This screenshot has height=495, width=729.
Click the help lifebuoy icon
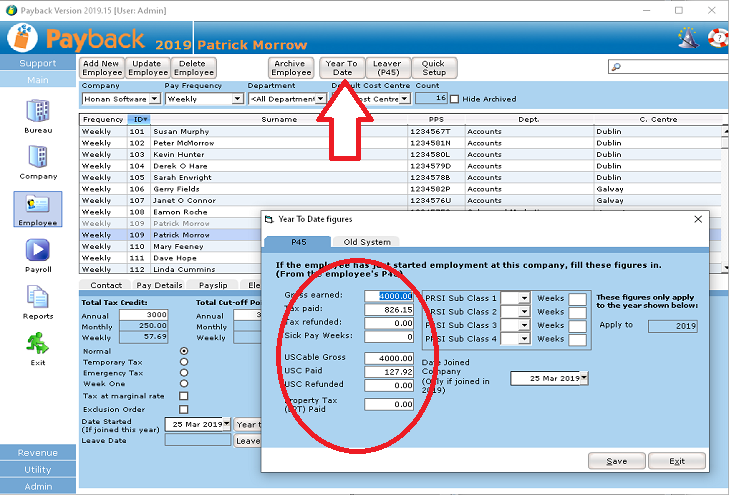tap(716, 38)
